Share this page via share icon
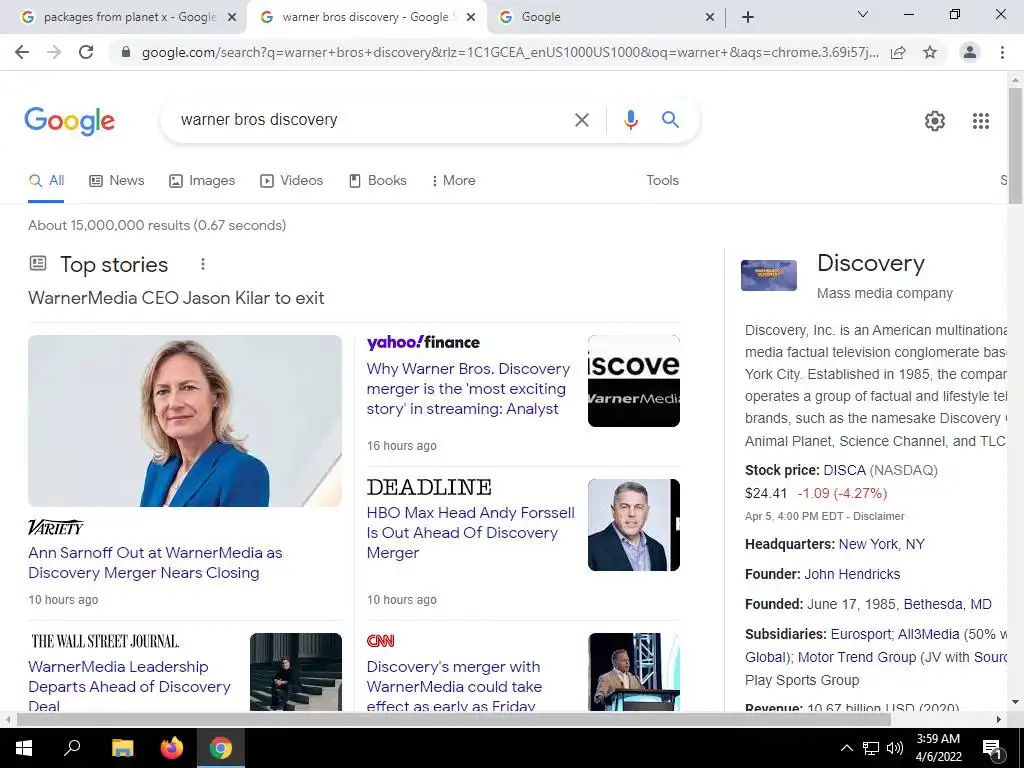 (x=898, y=52)
